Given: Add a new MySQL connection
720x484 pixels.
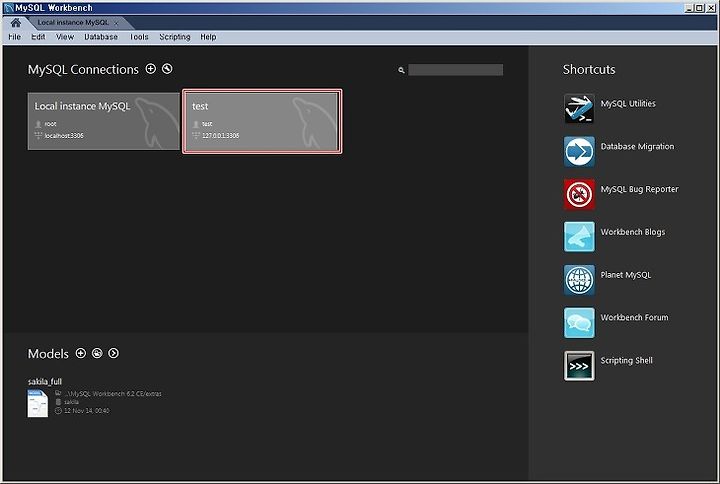Looking at the screenshot, I should [x=151, y=69].
